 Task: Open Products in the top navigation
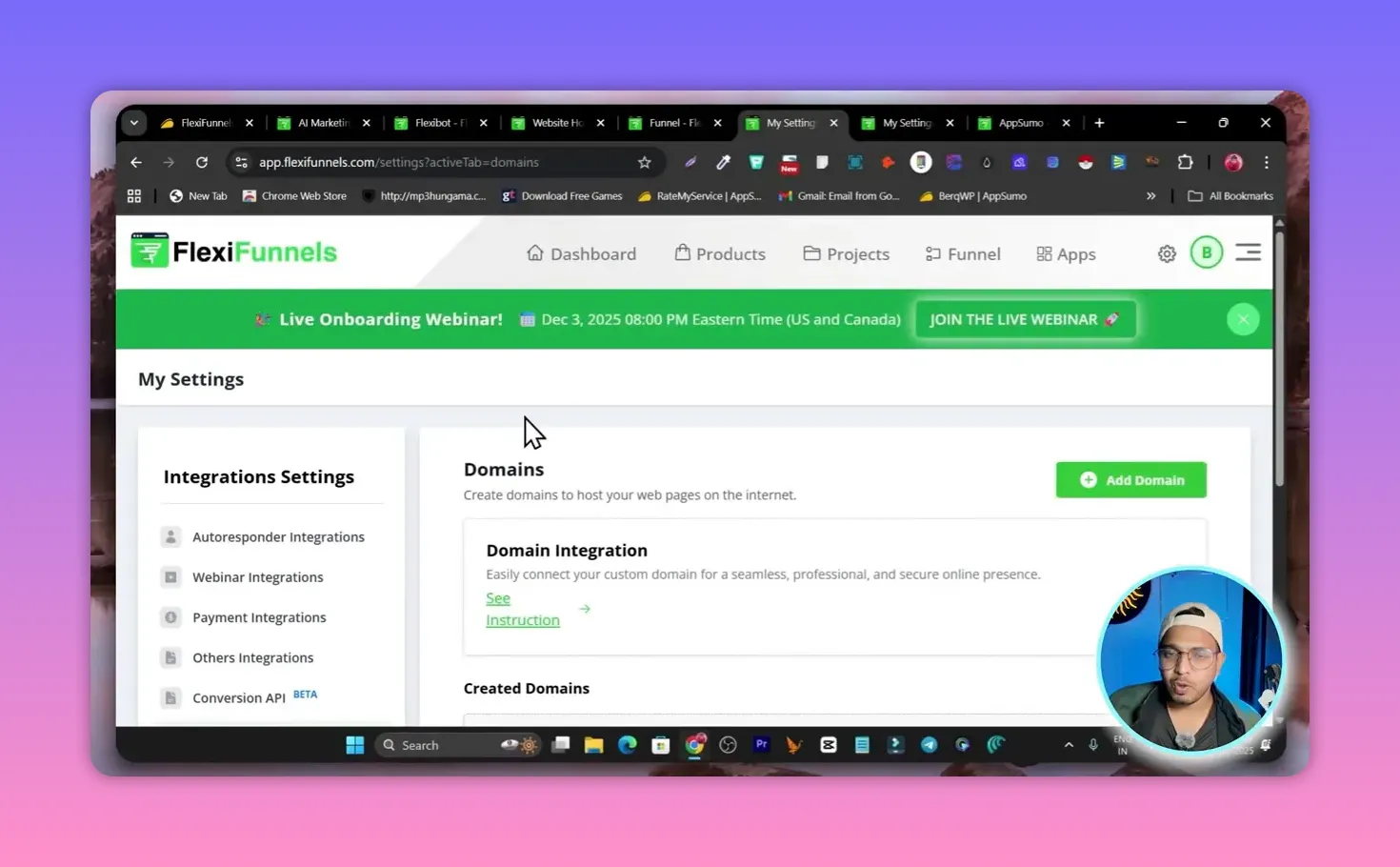pos(720,253)
